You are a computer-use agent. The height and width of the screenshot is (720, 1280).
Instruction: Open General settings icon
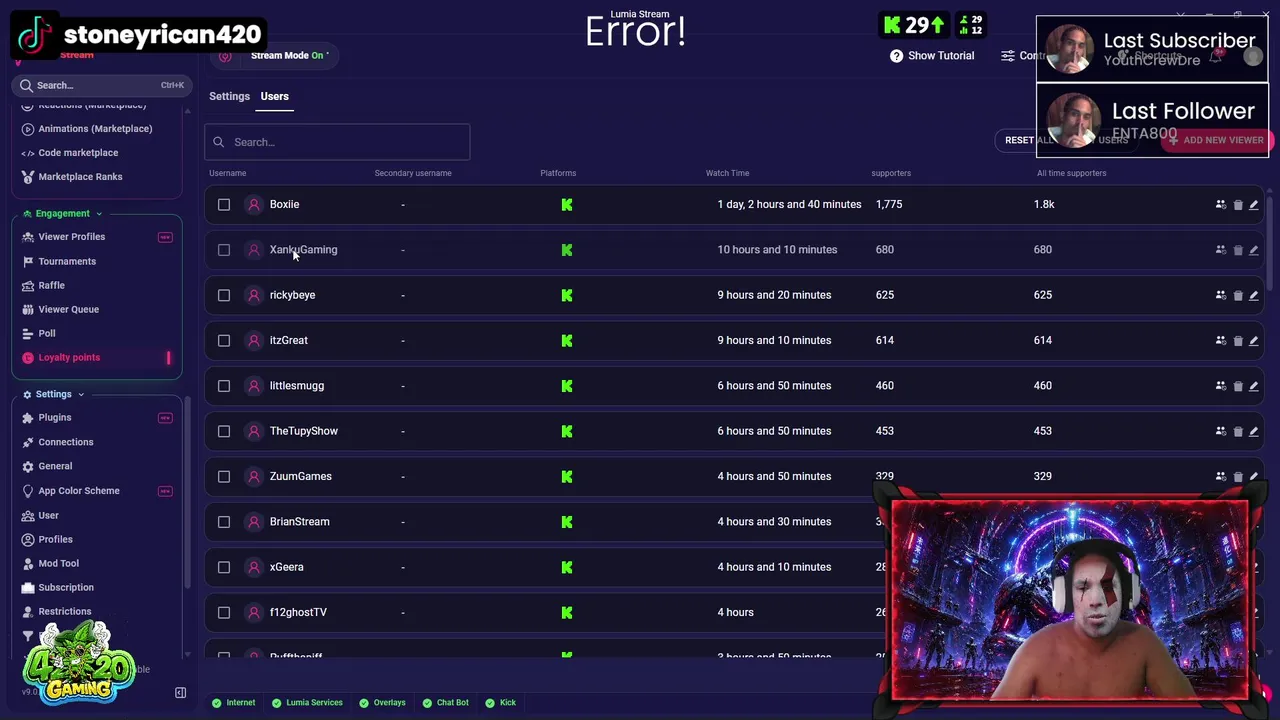[x=28, y=466]
